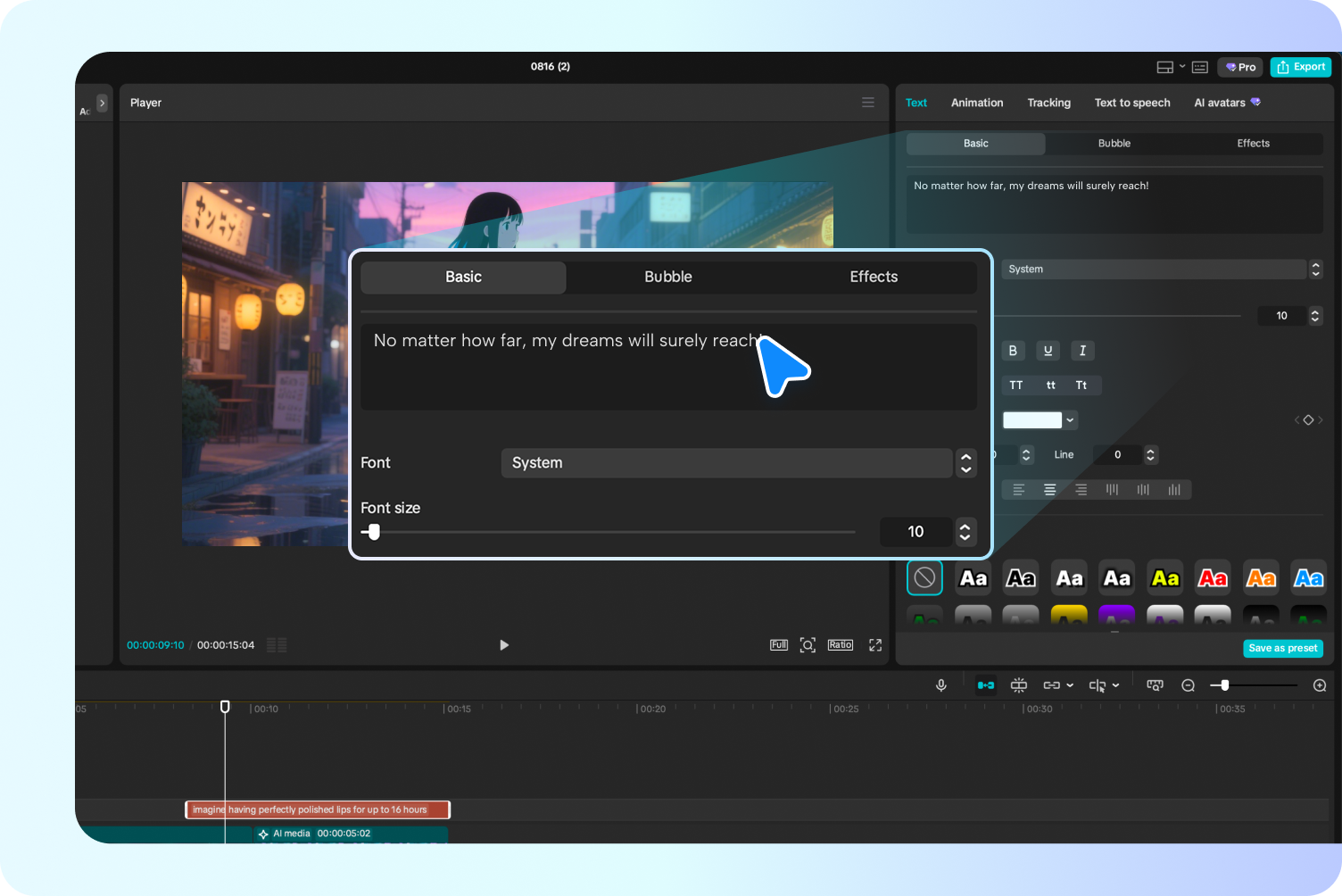Align text left

[x=1018, y=490]
